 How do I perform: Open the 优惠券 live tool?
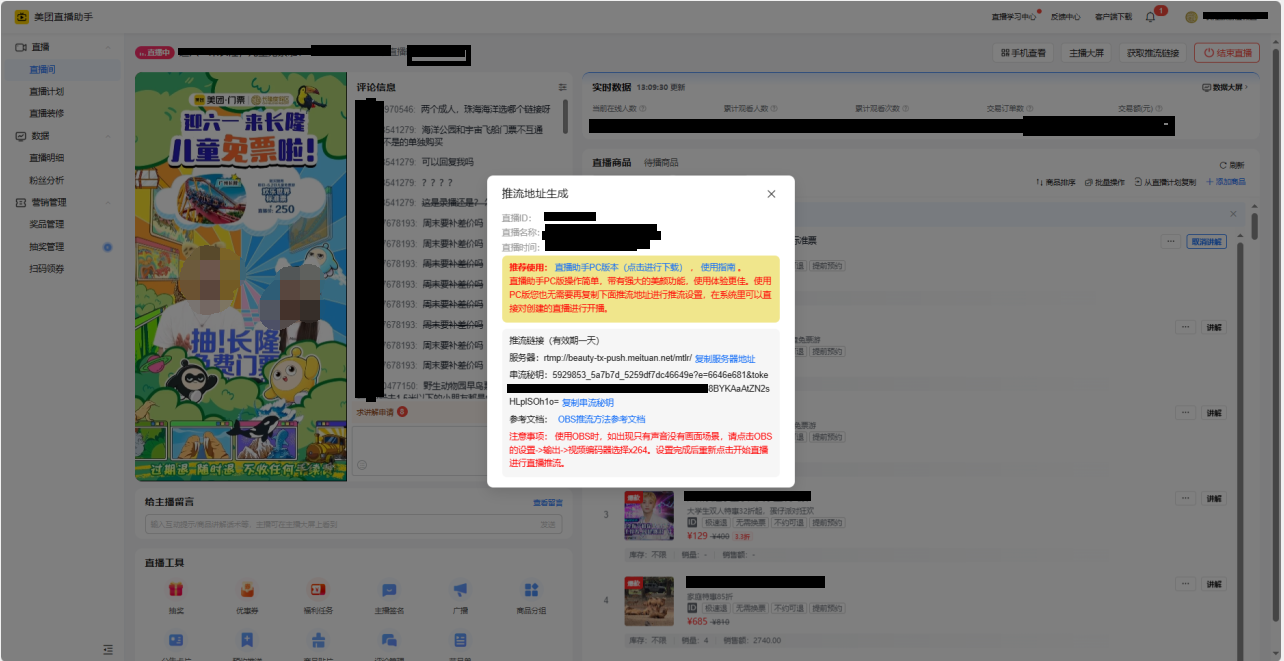247,597
